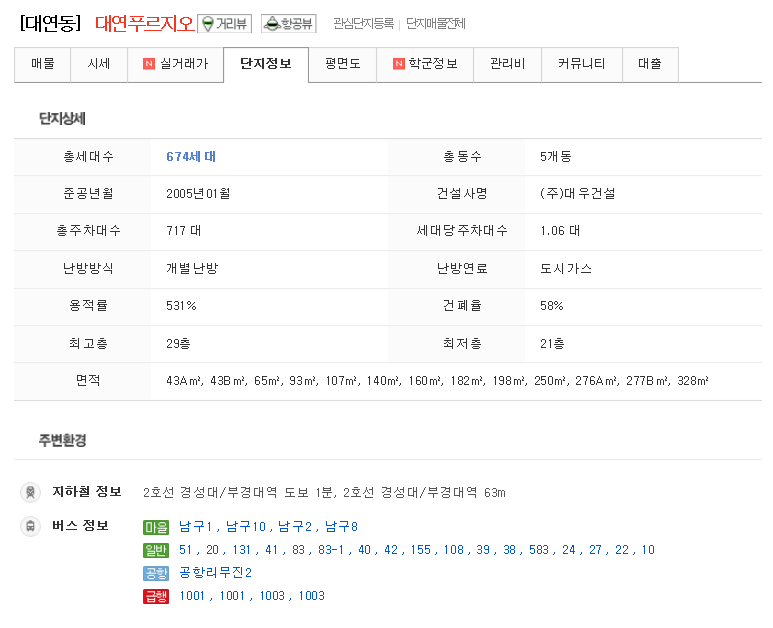Screen dimensions: 773x628
Task: Open general bus route 83-1
Action: tap(331, 550)
